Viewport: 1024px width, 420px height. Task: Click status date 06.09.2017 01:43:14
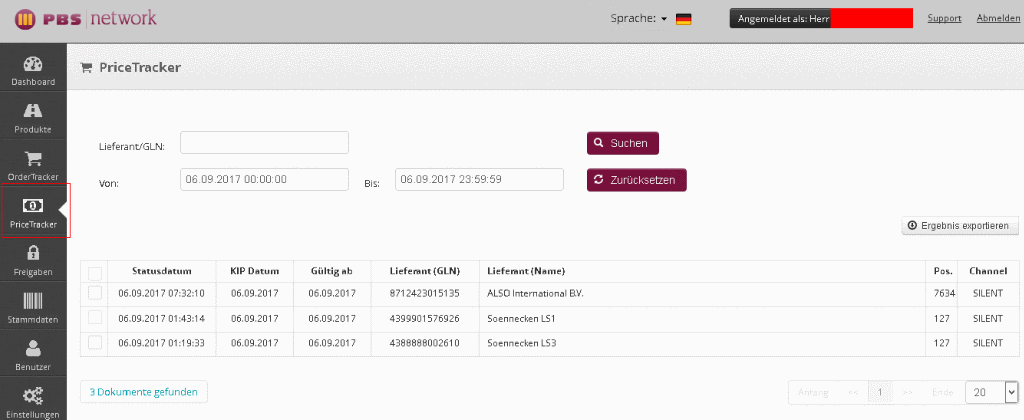coord(161,318)
